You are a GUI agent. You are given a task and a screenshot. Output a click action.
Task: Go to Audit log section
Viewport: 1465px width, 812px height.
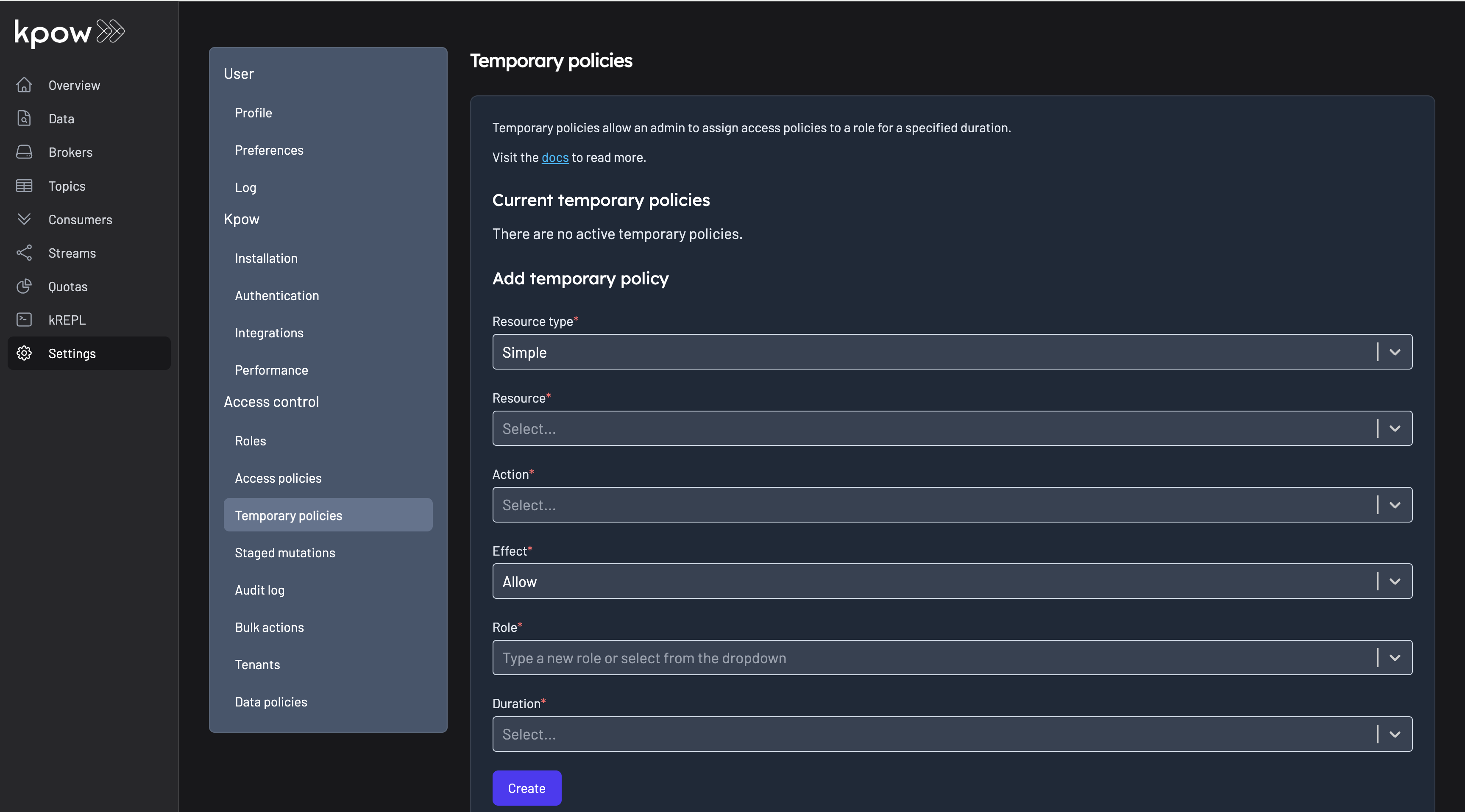259,590
